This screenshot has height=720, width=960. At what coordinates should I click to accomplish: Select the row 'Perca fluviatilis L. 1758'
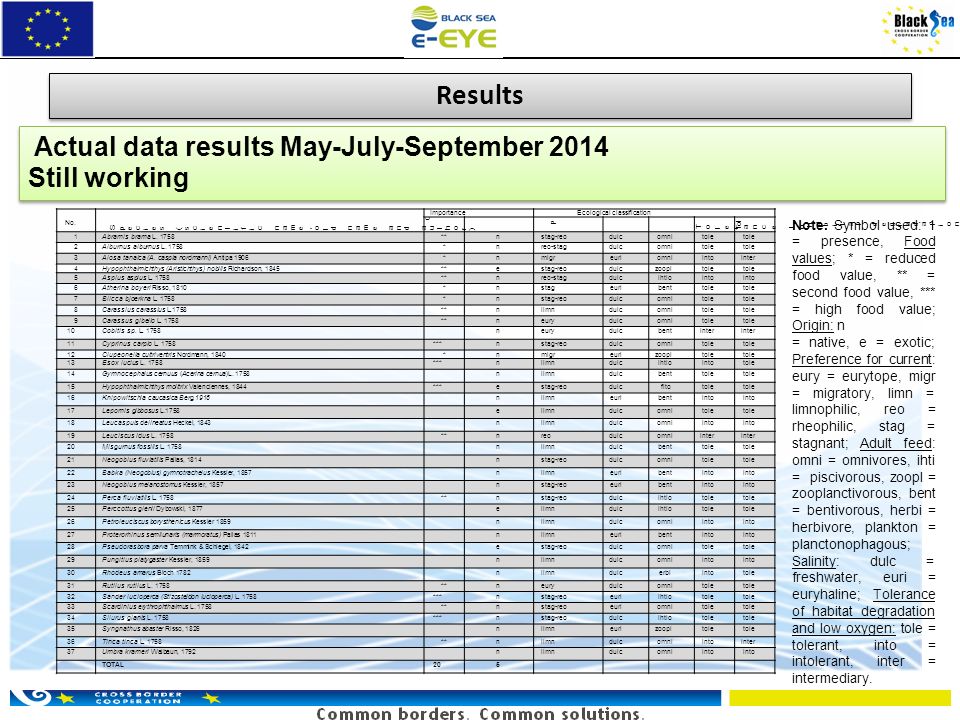pos(416,498)
